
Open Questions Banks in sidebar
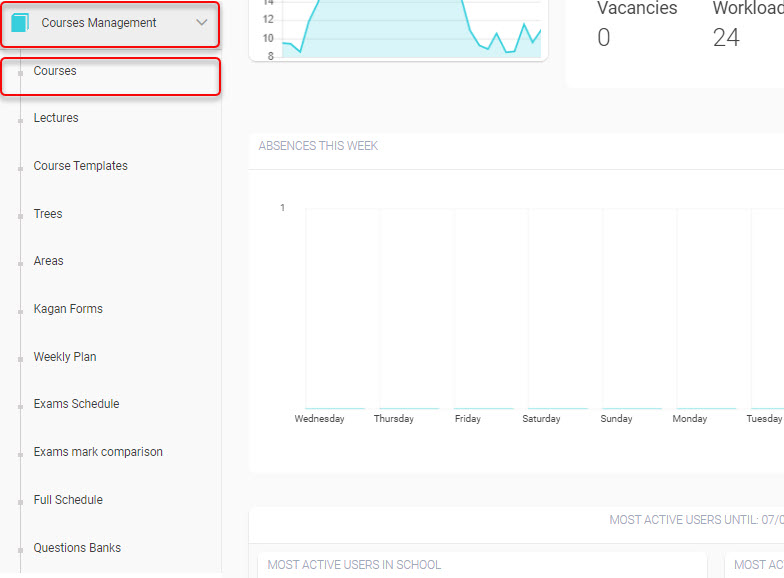[77, 548]
